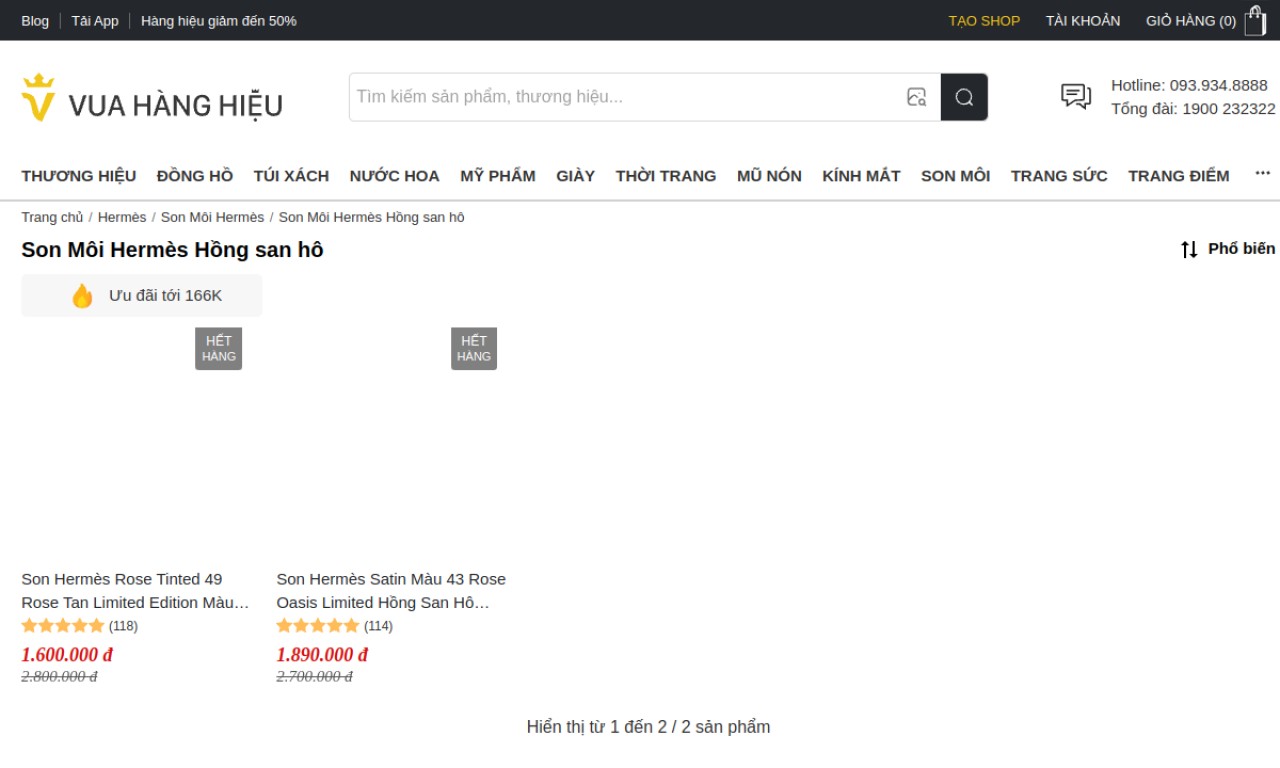Image resolution: width=1280 pixels, height=768 pixels.
Task: Click the flame icon in the promotion badge
Action: [82, 296]
